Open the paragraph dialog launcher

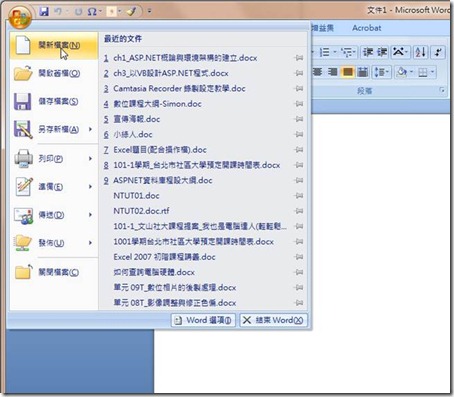coord(442,91)
